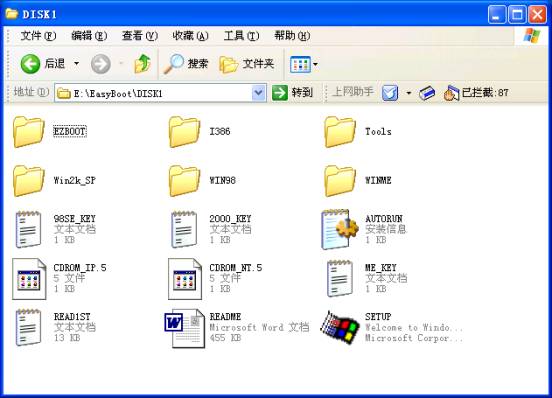Click the 已拦截:87 blocked counter
552x398 pixels.
tap(476, 93)
